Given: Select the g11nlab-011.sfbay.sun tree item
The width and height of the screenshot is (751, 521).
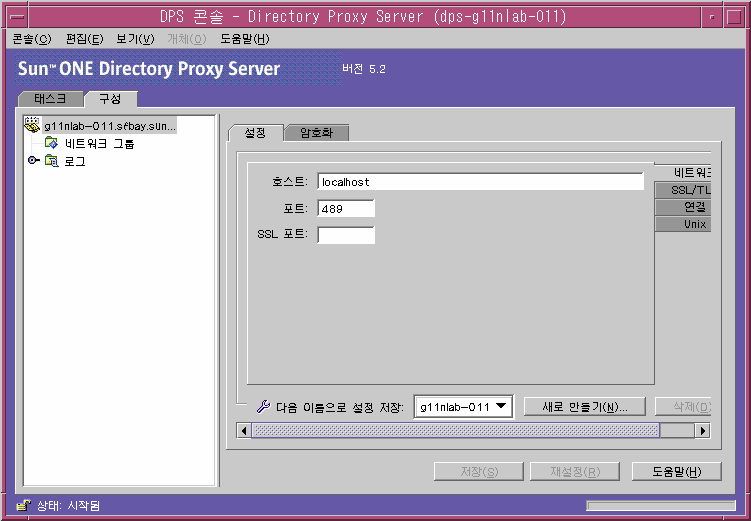Looking at the screenshot, I should (x=110, y=126).
